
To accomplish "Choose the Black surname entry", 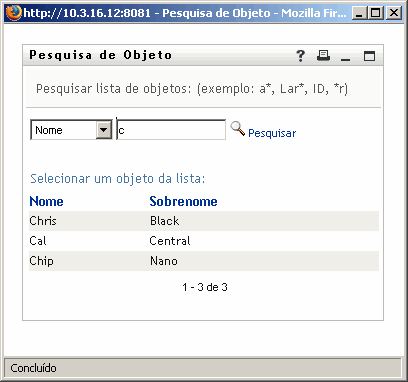I will click(164, 221).
